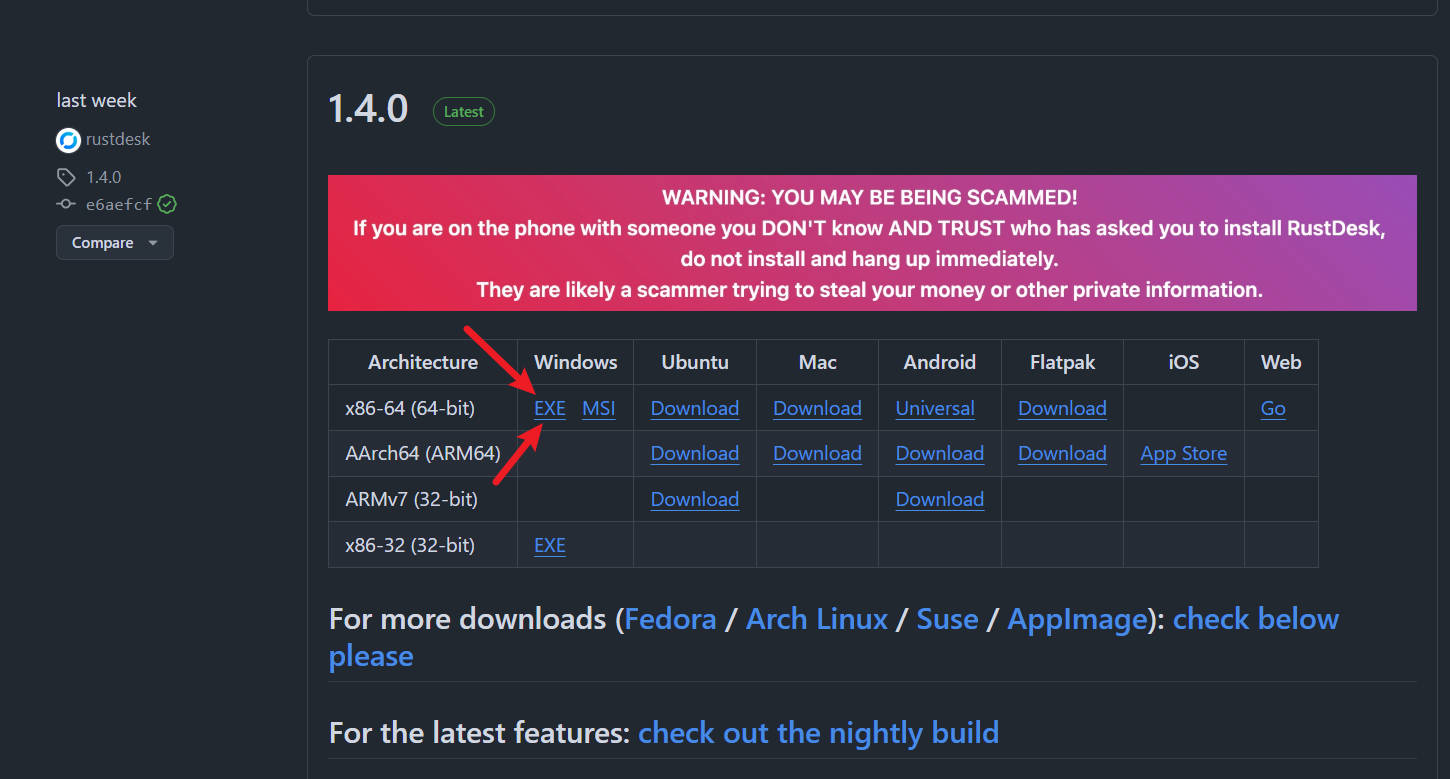Open the Fedora downloads link
This screenshot has height=779, width=1450.
(x=670, y=619)
